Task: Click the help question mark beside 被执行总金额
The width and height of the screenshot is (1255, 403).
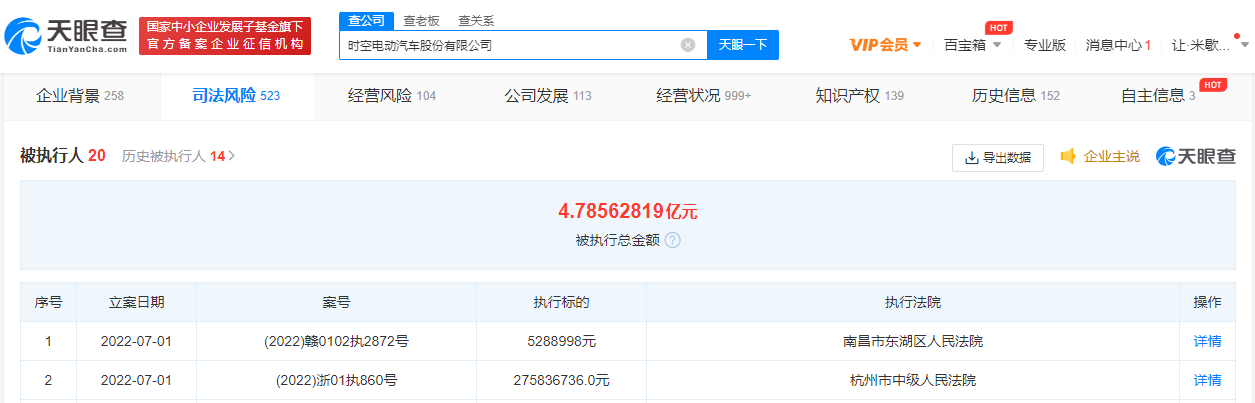Action: coord(673,240)
